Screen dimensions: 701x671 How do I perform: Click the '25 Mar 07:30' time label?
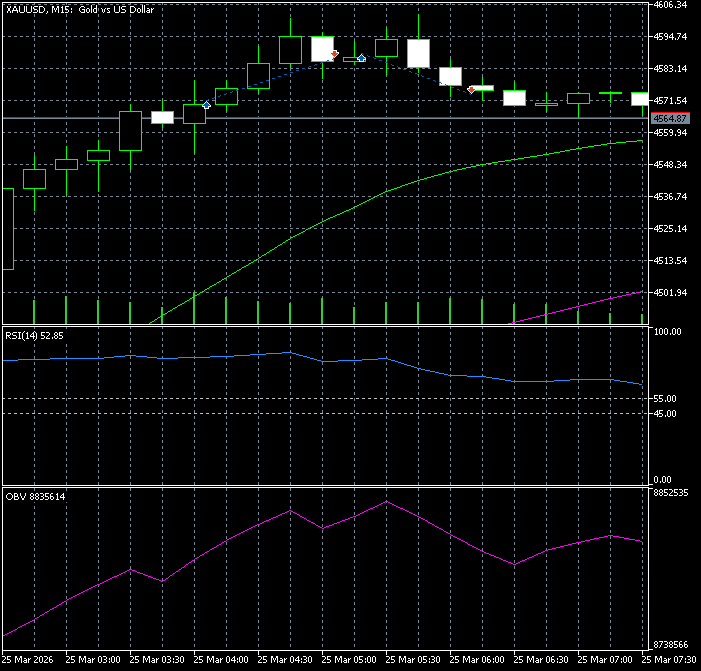click(669, 660)
